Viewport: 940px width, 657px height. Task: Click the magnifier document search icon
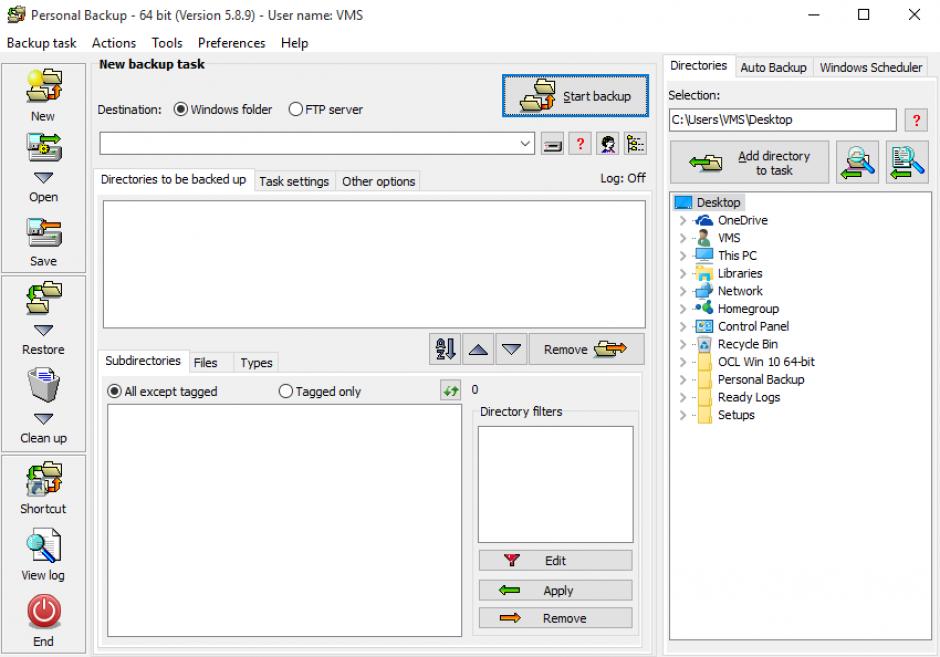pyautogui.click(x=907, y=162)
